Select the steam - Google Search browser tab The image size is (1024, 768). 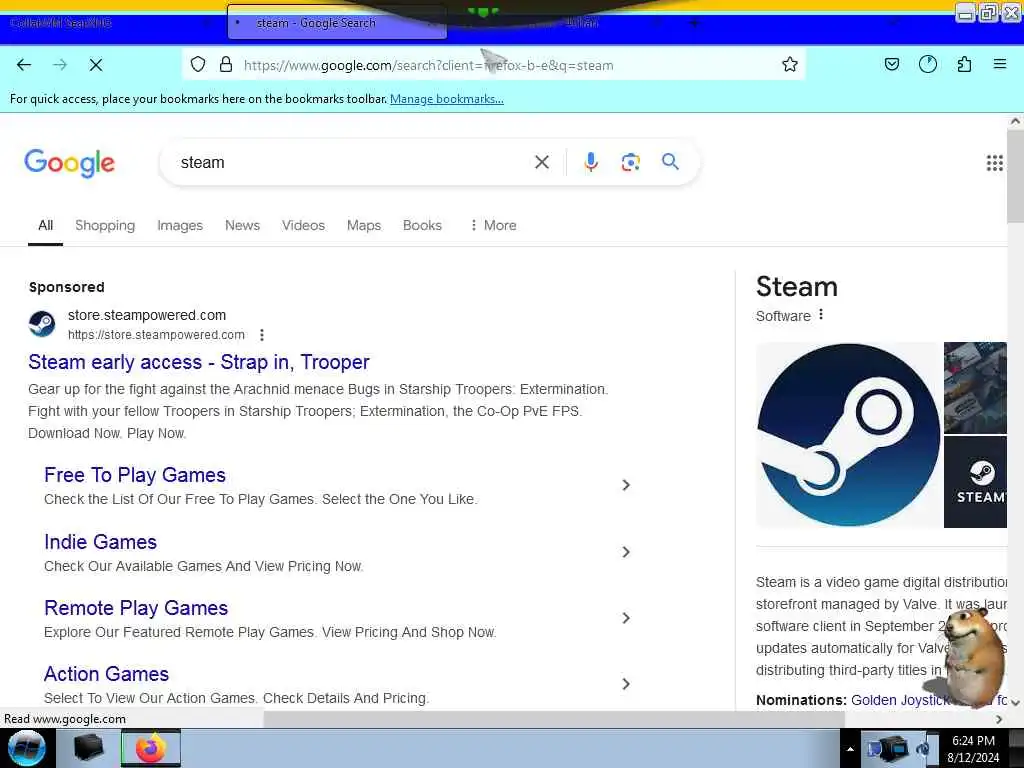(x=337, y=23)
